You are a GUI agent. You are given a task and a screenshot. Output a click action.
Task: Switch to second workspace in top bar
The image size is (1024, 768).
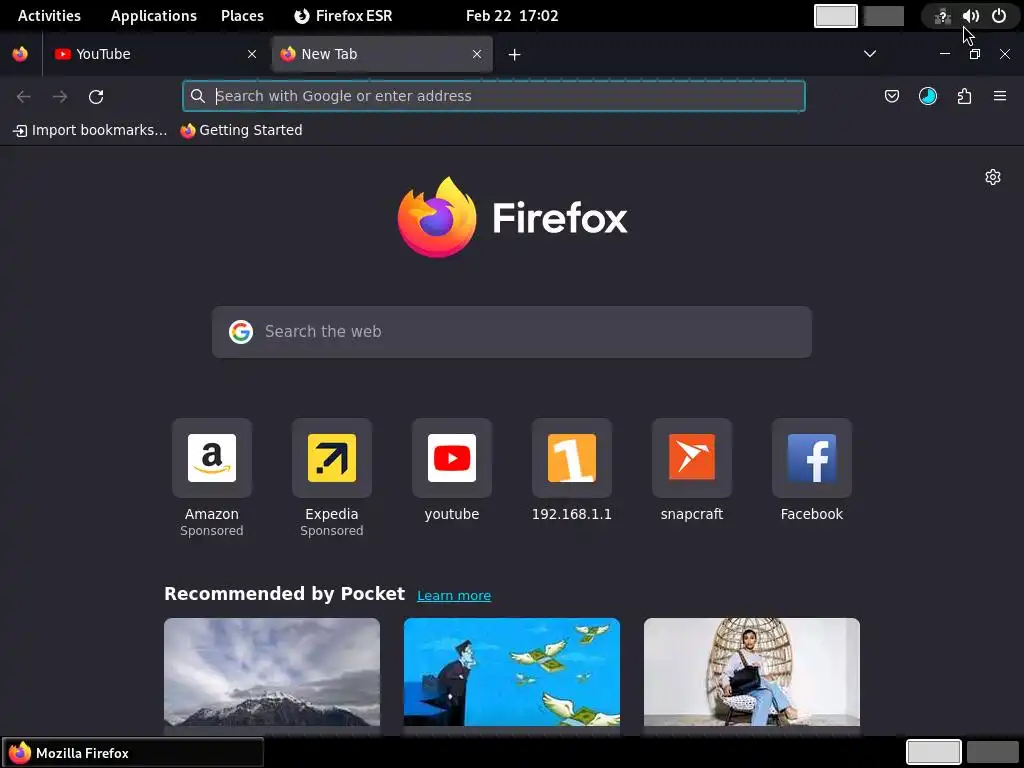tap(884, 16)
